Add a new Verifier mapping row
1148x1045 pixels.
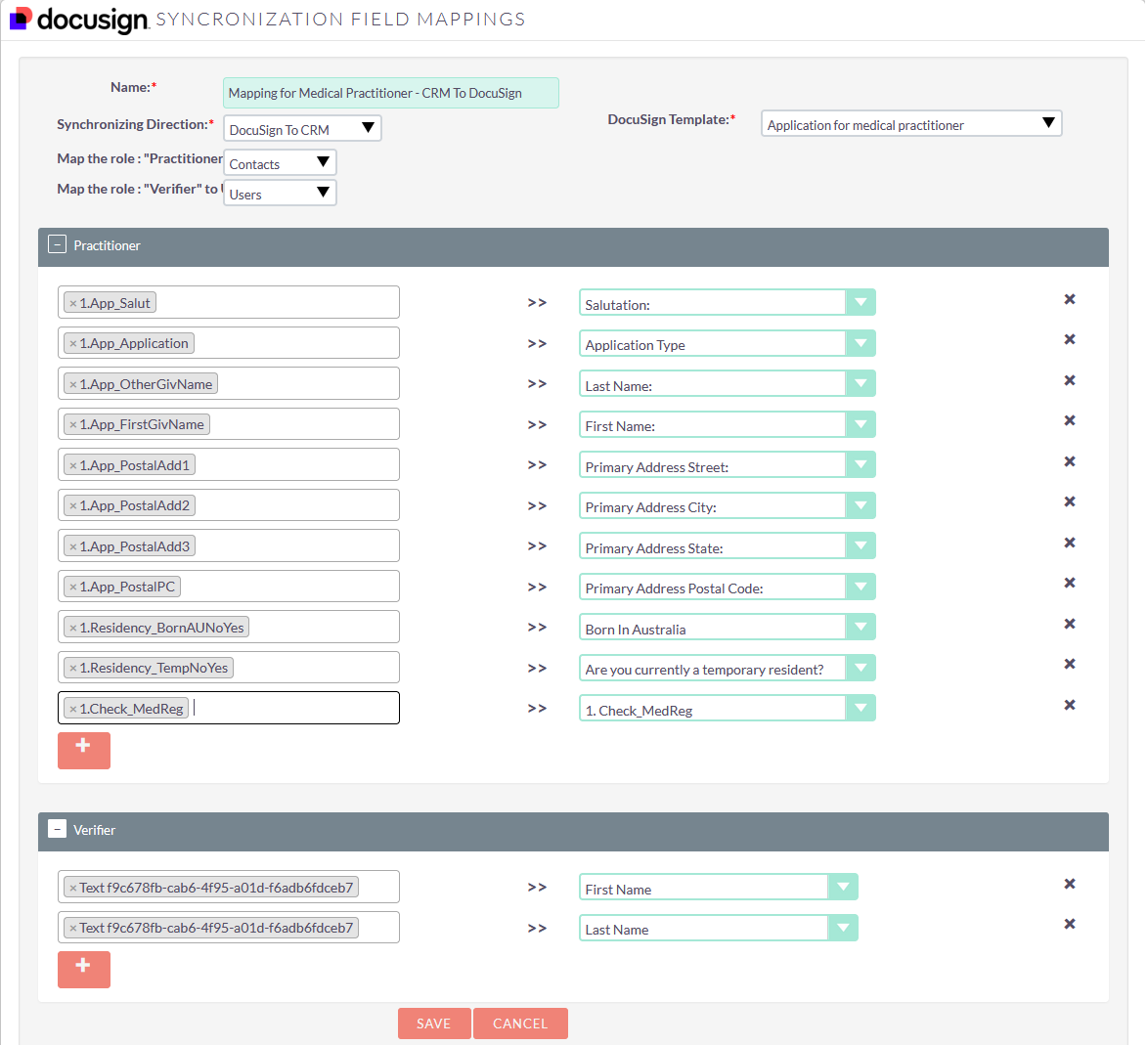(x=83, y=969)
